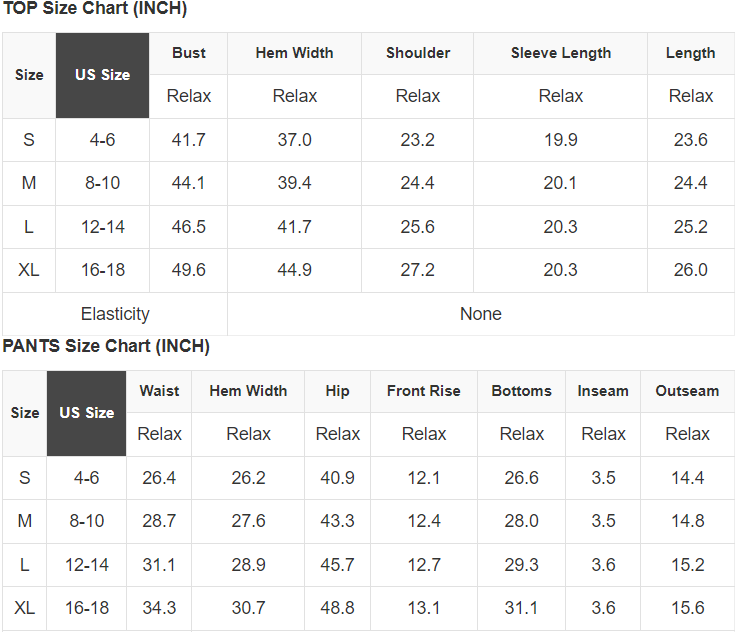
Task: Click the Shoulder column header
Action: tap(418, 53)
